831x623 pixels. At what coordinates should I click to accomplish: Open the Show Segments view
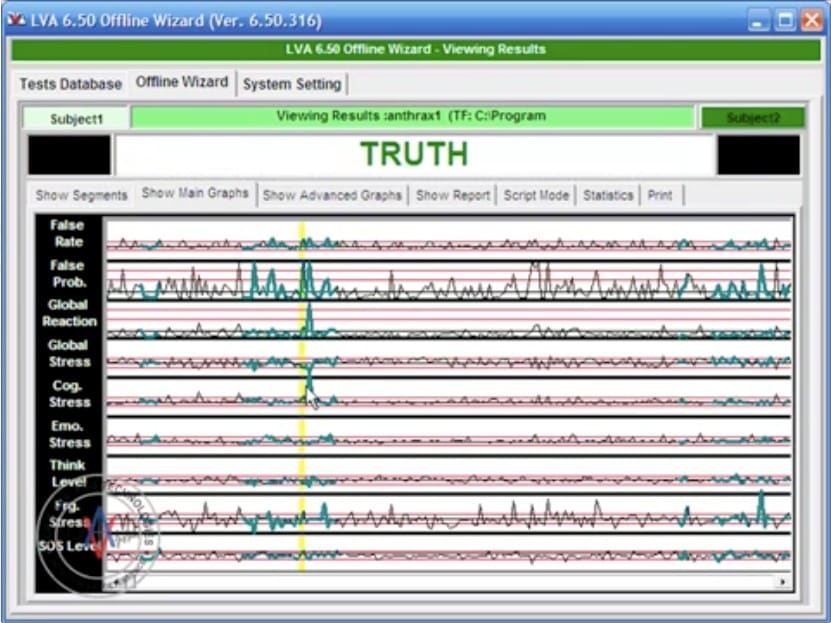(x=82, y=195)
